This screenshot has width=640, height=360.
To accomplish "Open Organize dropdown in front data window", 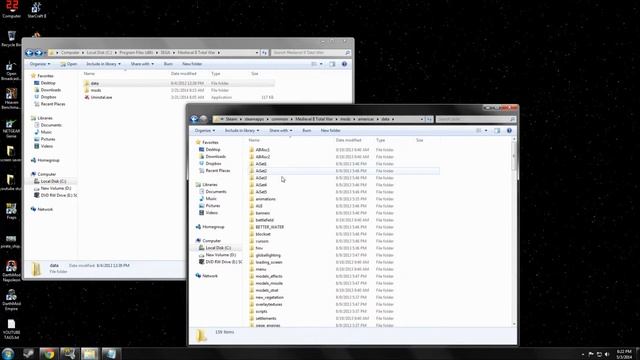I will coord(204,131).
